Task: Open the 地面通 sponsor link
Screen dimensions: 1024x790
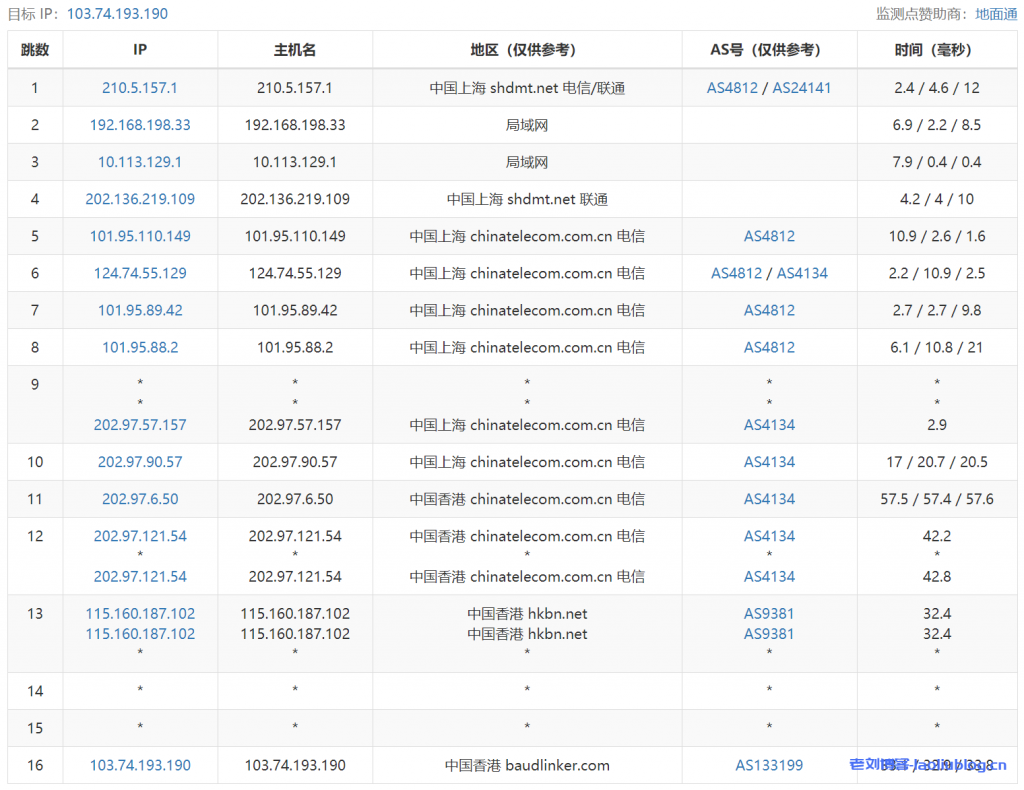Action: 996,14
